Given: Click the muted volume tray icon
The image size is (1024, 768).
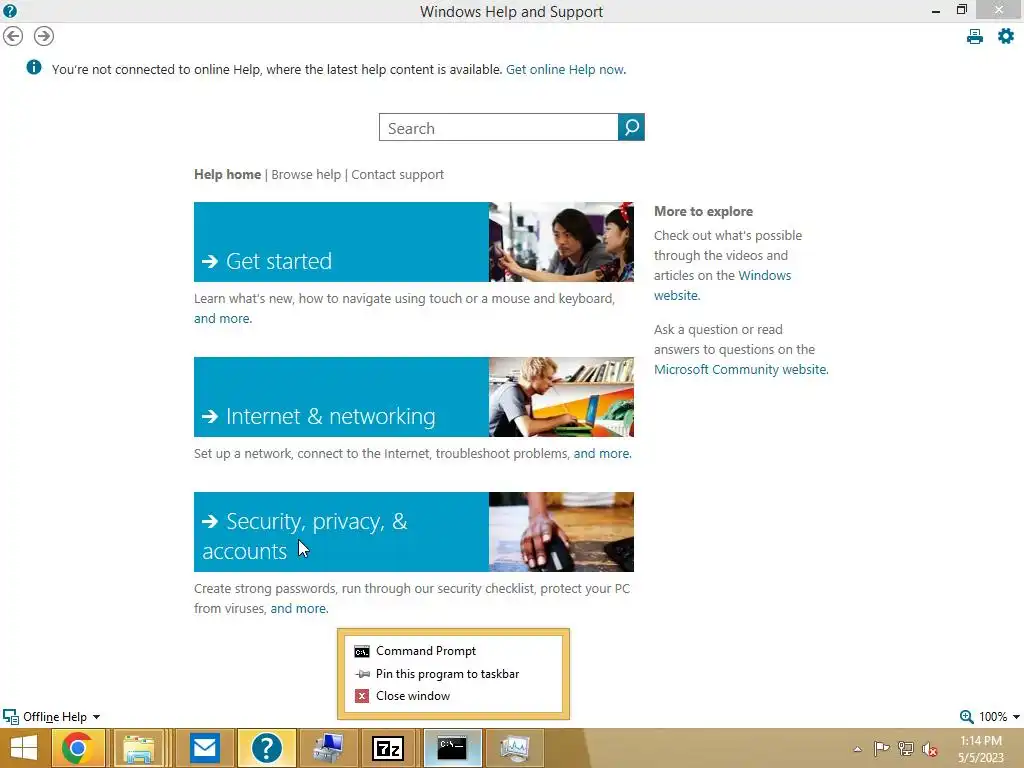Looking at the screenshot, I should click(x=930, y=749).
